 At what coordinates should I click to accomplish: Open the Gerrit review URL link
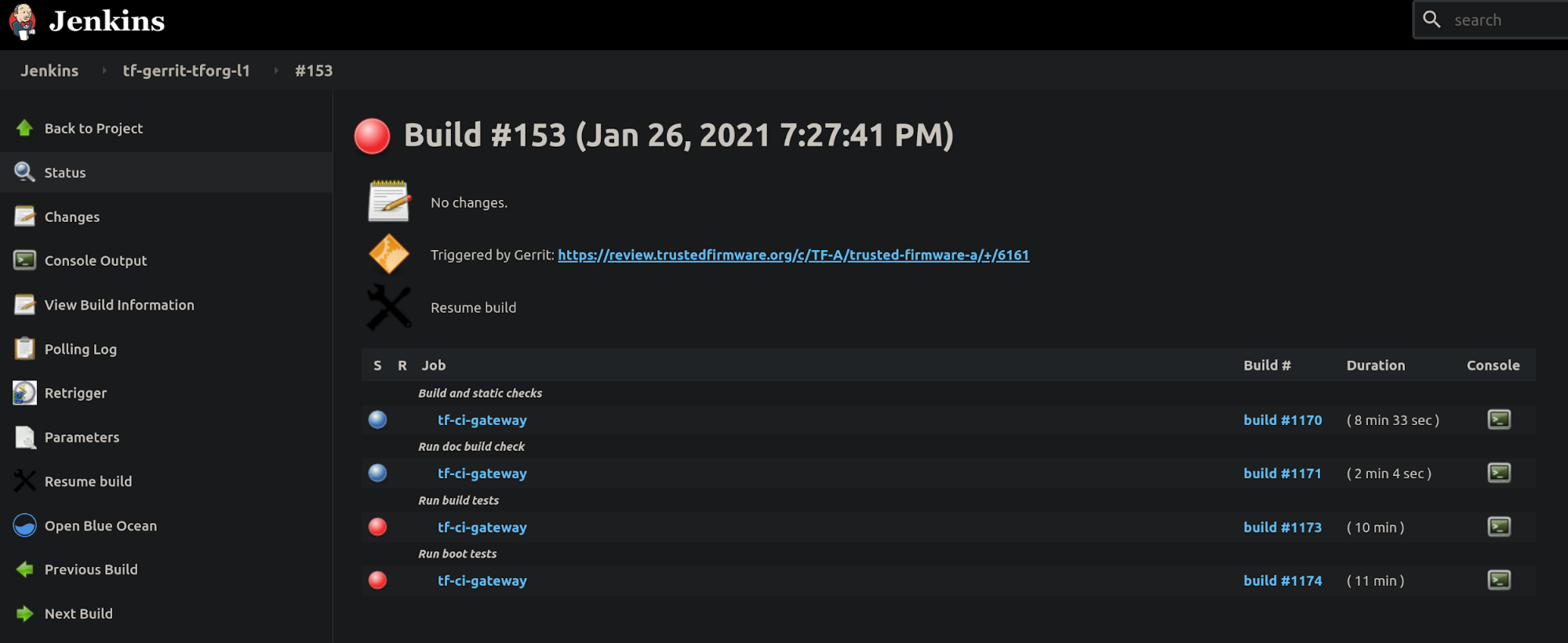(793, 255)
